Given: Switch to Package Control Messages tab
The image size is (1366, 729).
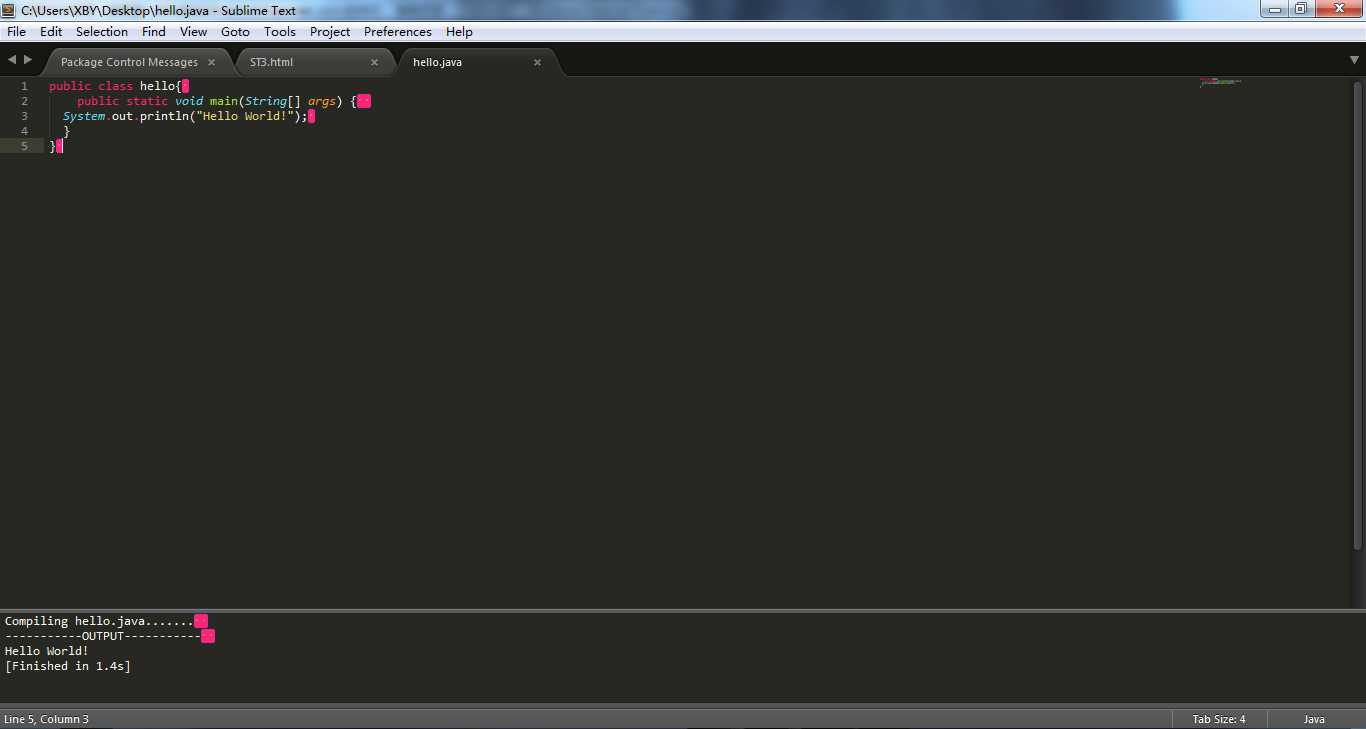Looking at the screenshot, I should pos(129,62).
